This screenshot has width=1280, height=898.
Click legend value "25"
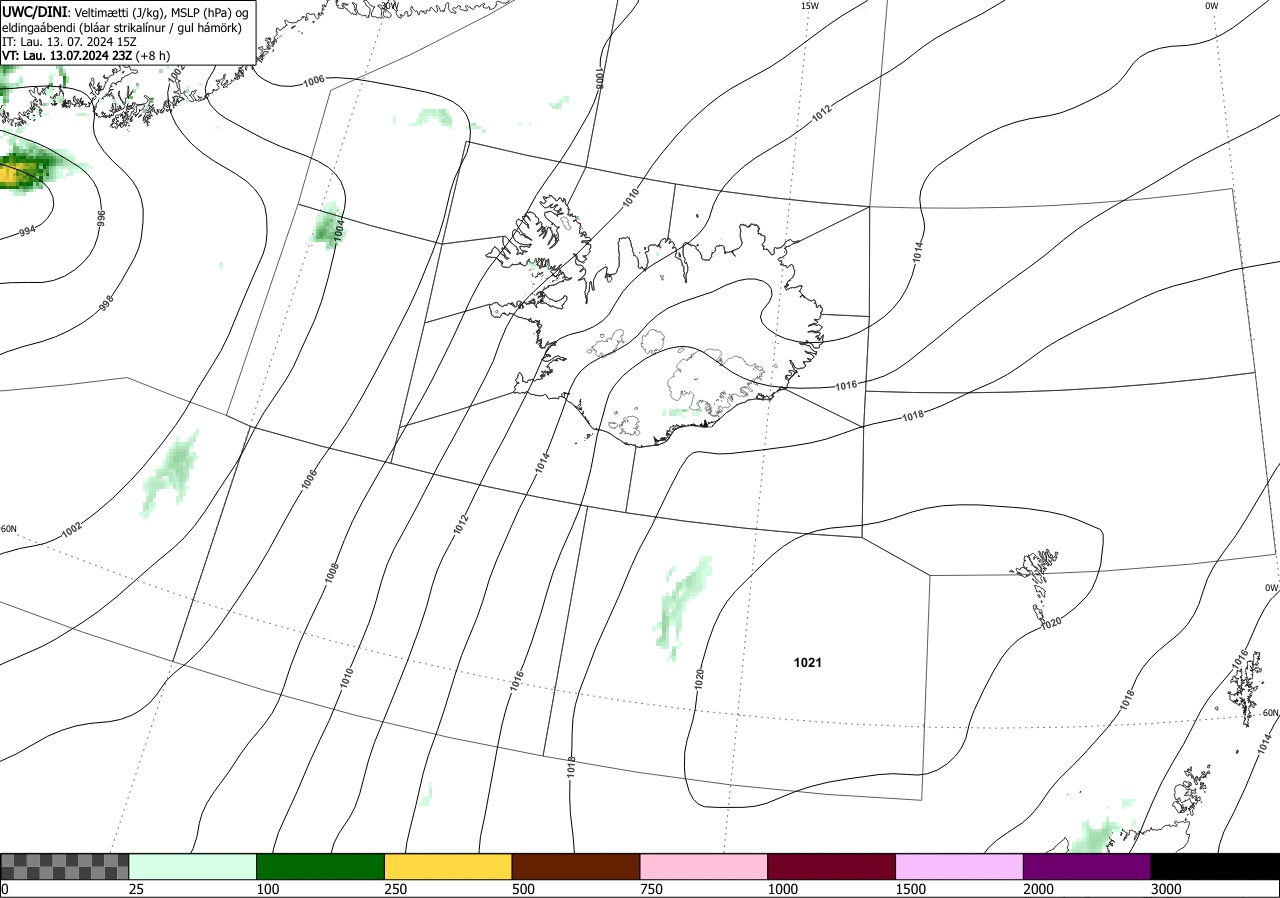click(136, 889)
